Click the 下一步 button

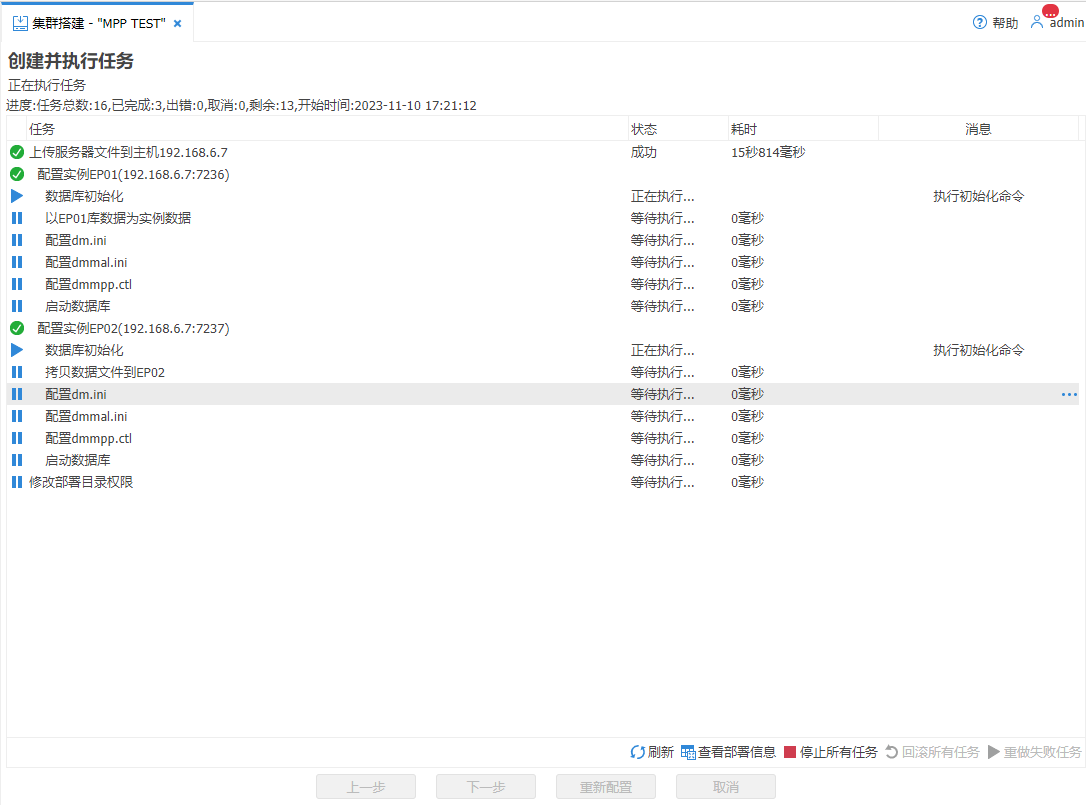click(x=485, y=786)
